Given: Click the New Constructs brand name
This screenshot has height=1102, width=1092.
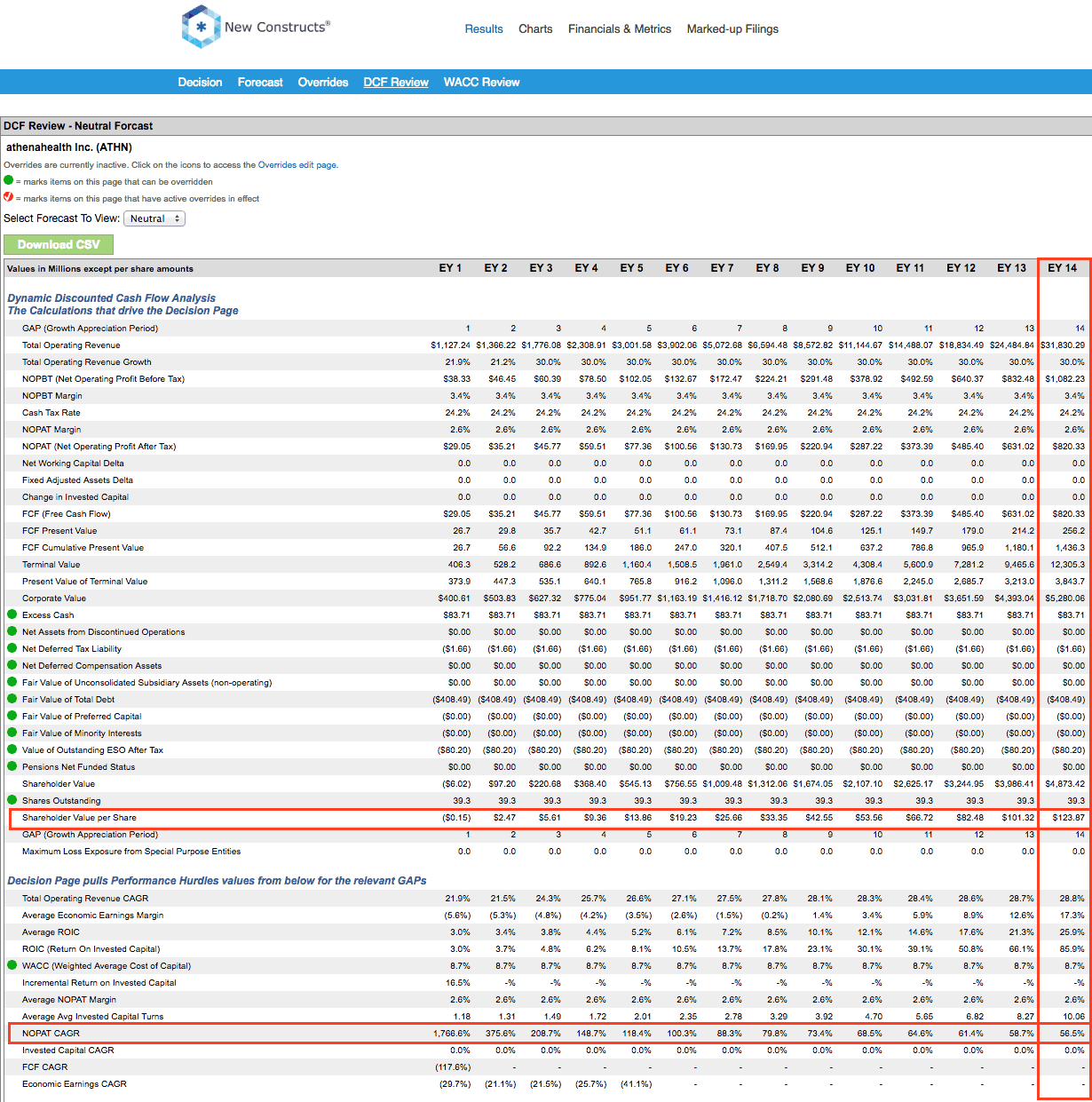Looking at the screenshot, I should [x=277, y=28].
